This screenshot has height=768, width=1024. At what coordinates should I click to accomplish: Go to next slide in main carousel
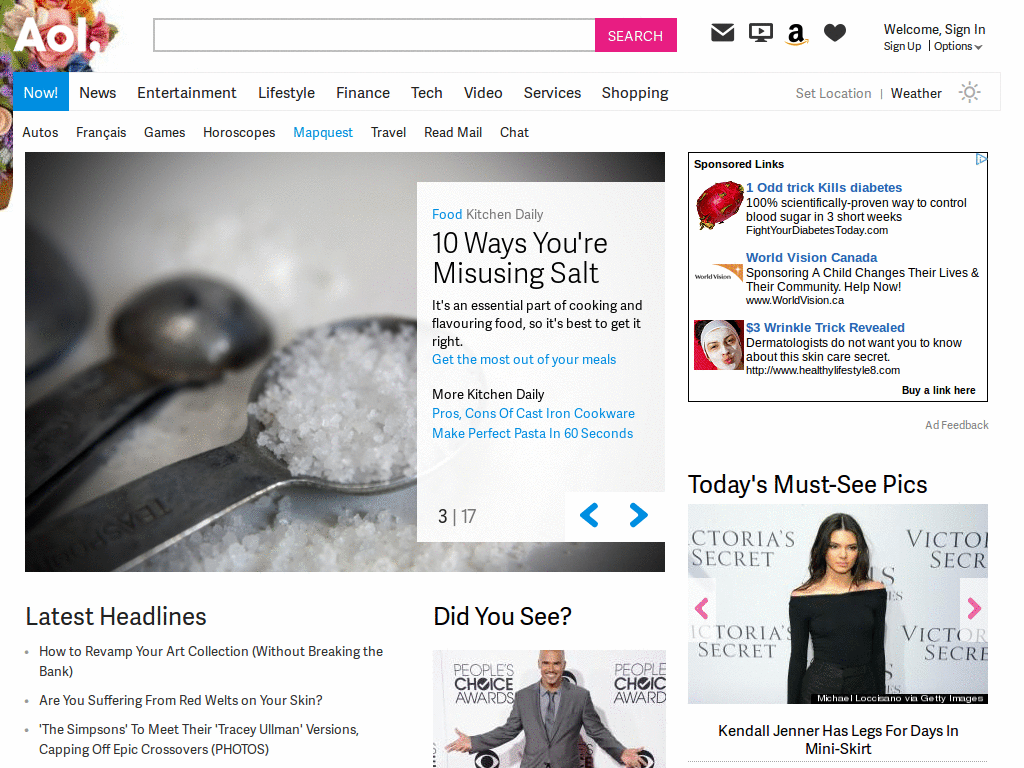tap(638, 515)
